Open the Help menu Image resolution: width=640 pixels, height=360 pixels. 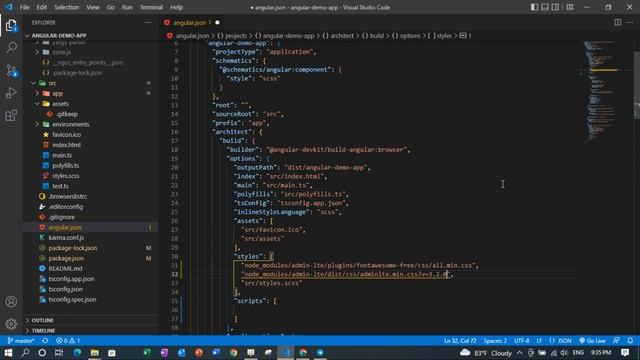pos(176,7)
